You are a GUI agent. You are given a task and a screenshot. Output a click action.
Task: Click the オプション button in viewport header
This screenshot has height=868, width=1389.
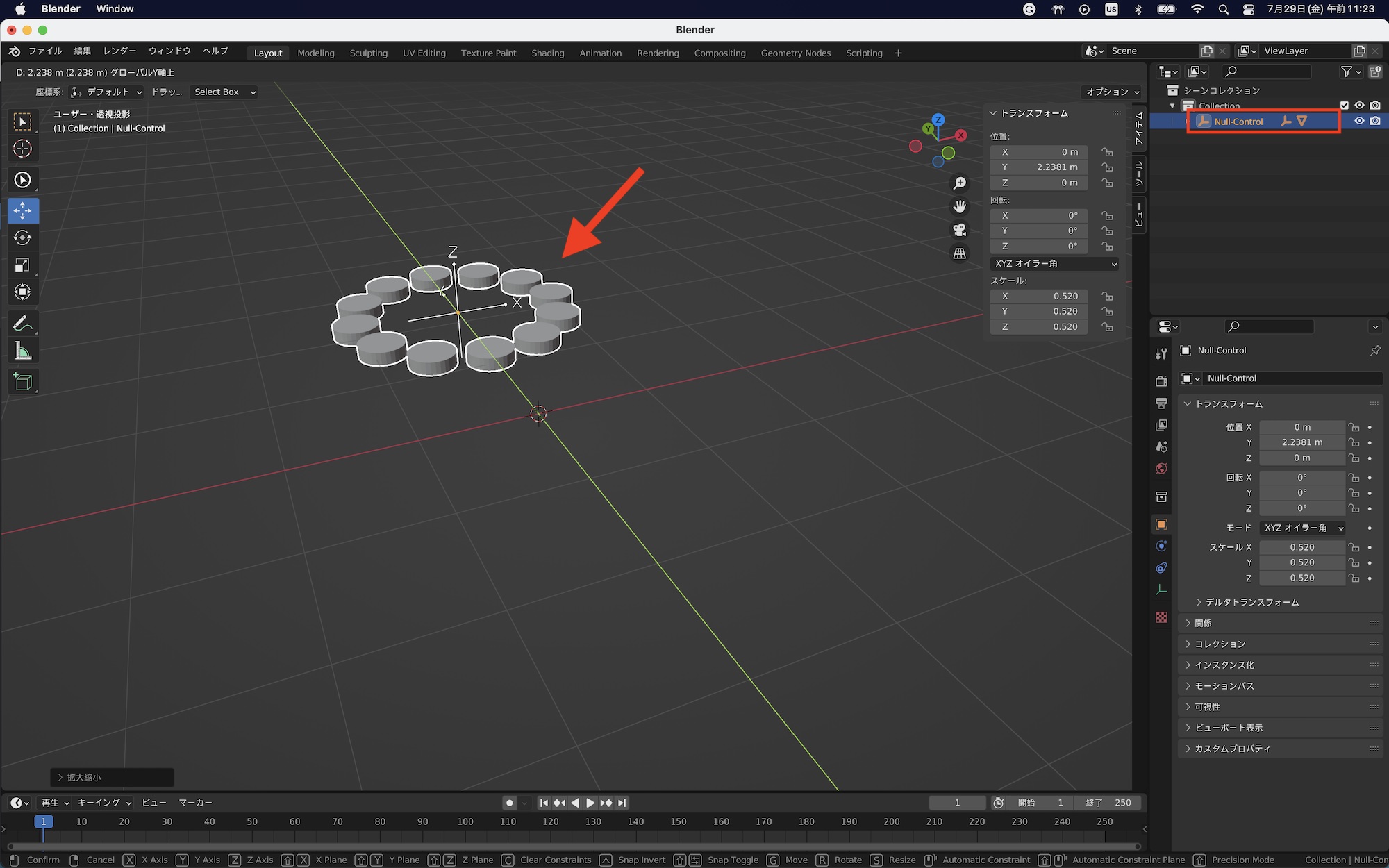click(x=1112, y=92)
